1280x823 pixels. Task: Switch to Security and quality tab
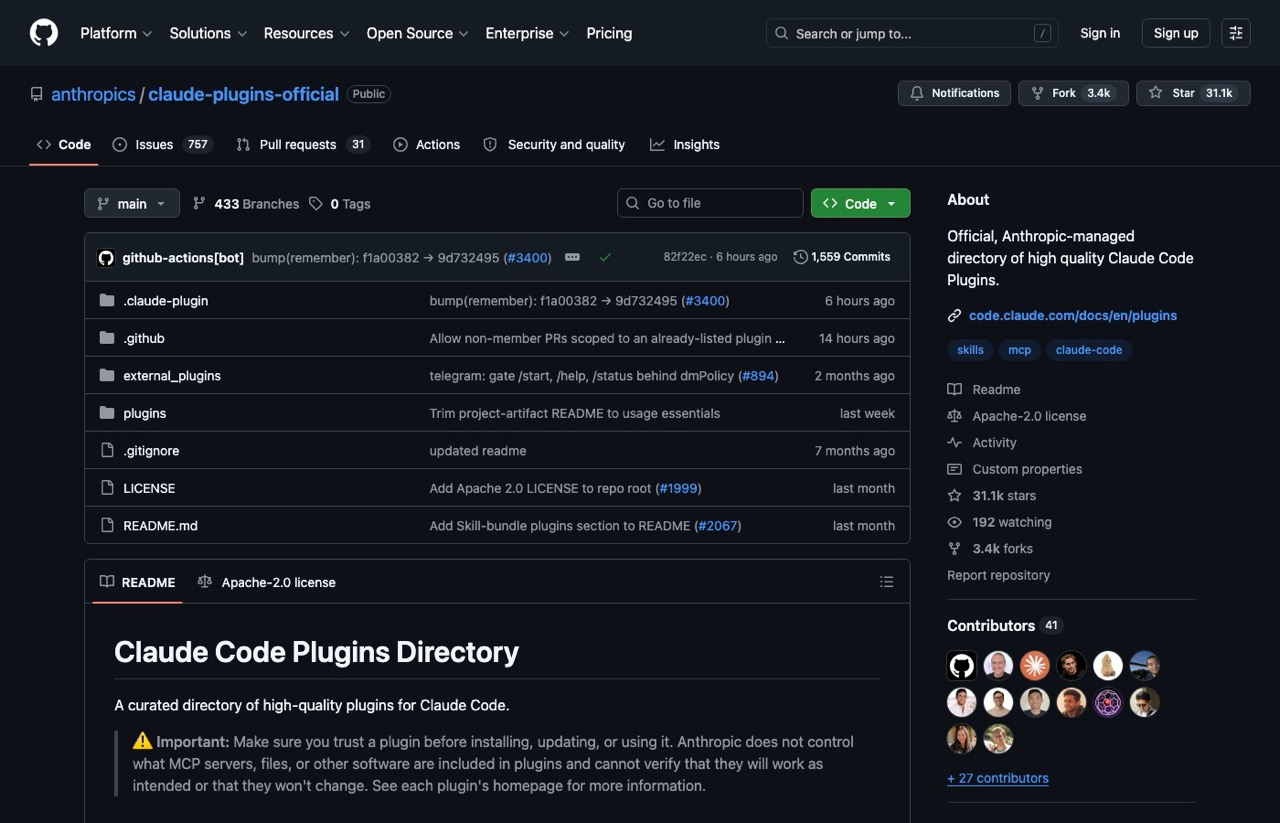554,145
